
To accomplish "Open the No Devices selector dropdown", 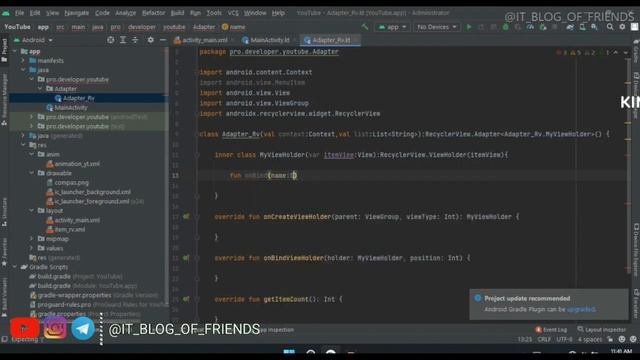I will pyautogui.click(x=437, y=27).
